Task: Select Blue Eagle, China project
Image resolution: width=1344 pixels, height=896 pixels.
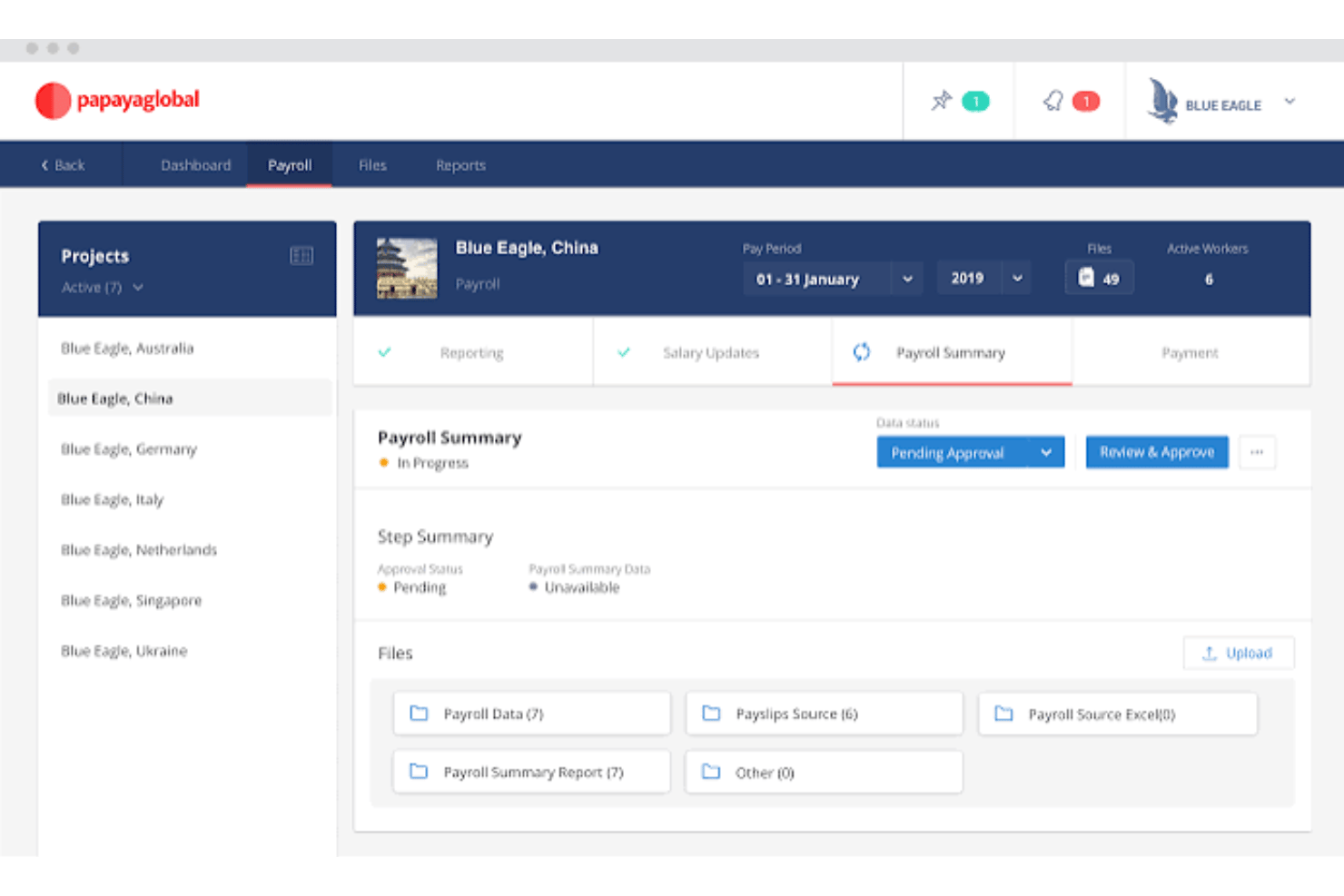Action: [x=190, y=398]
